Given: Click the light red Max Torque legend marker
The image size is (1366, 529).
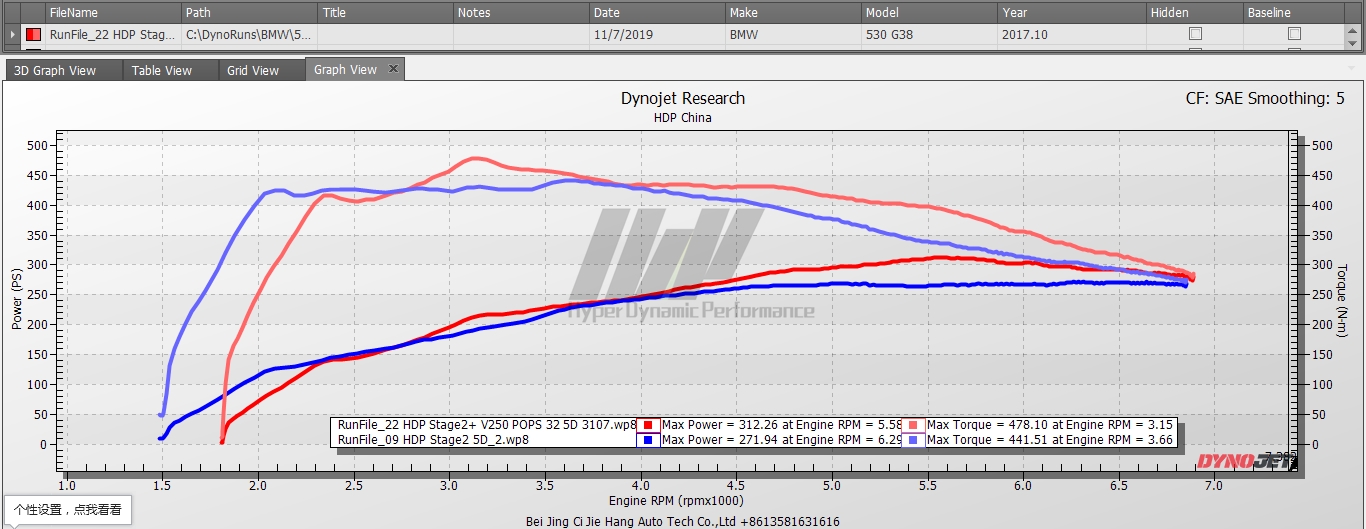Looking at the screenshot, I should pyautogui.click(x=913, y=425).
